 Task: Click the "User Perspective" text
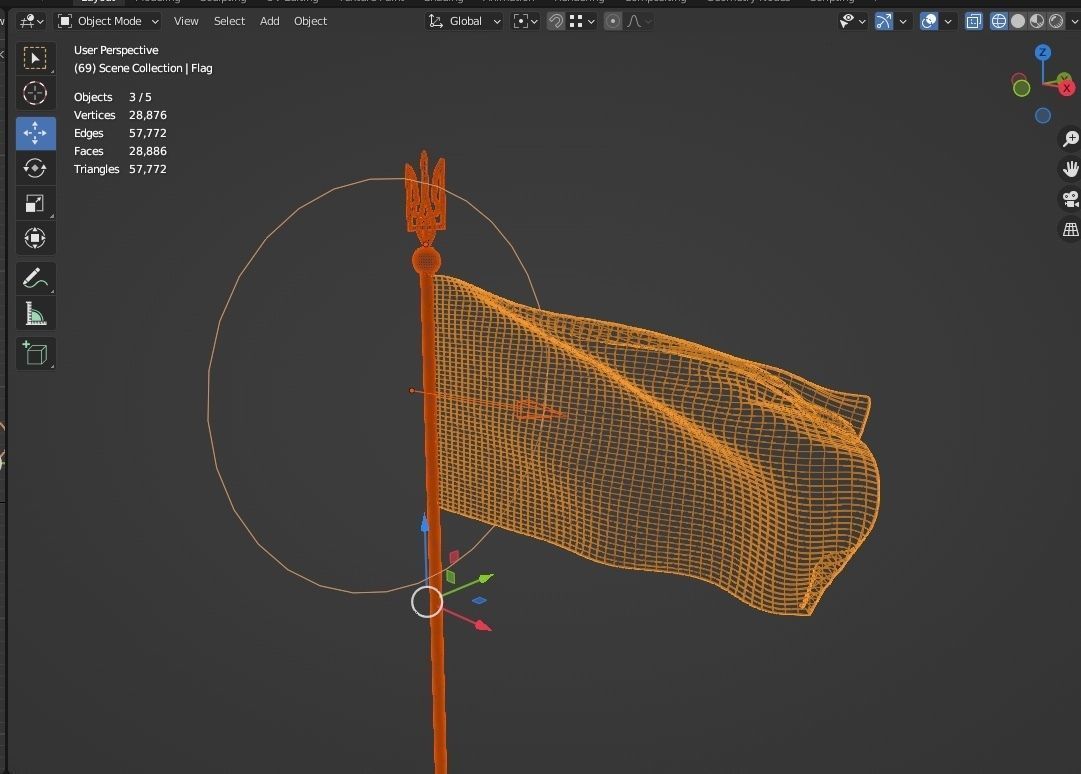tap(116, 50)
